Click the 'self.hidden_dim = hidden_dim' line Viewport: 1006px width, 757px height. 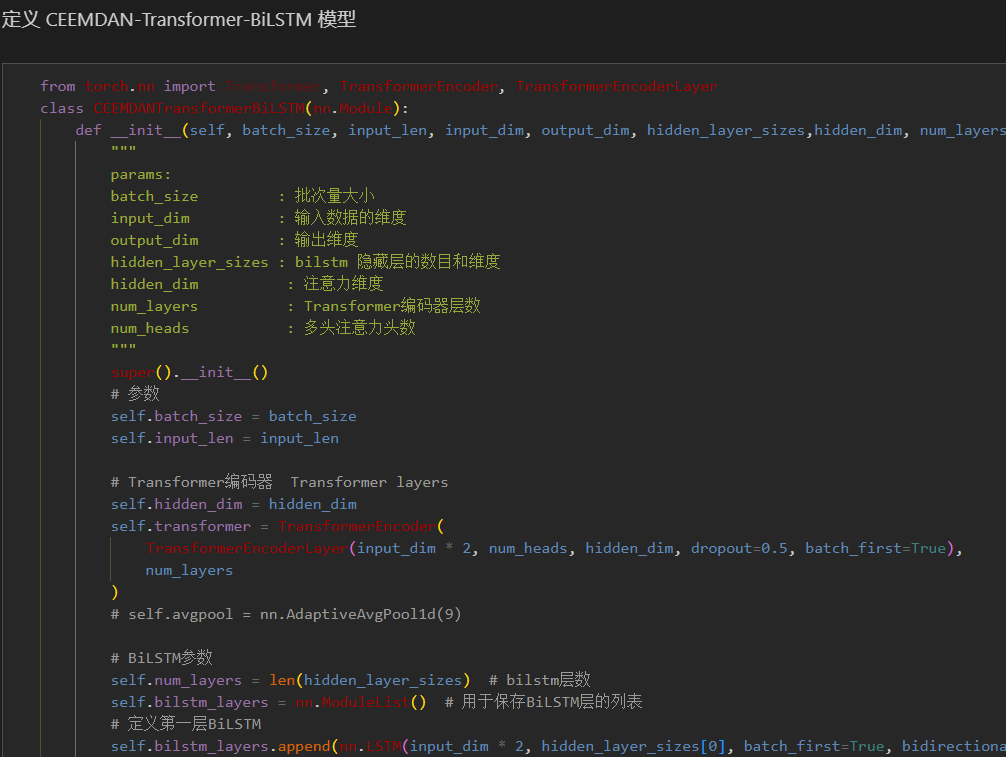[233, 504]
